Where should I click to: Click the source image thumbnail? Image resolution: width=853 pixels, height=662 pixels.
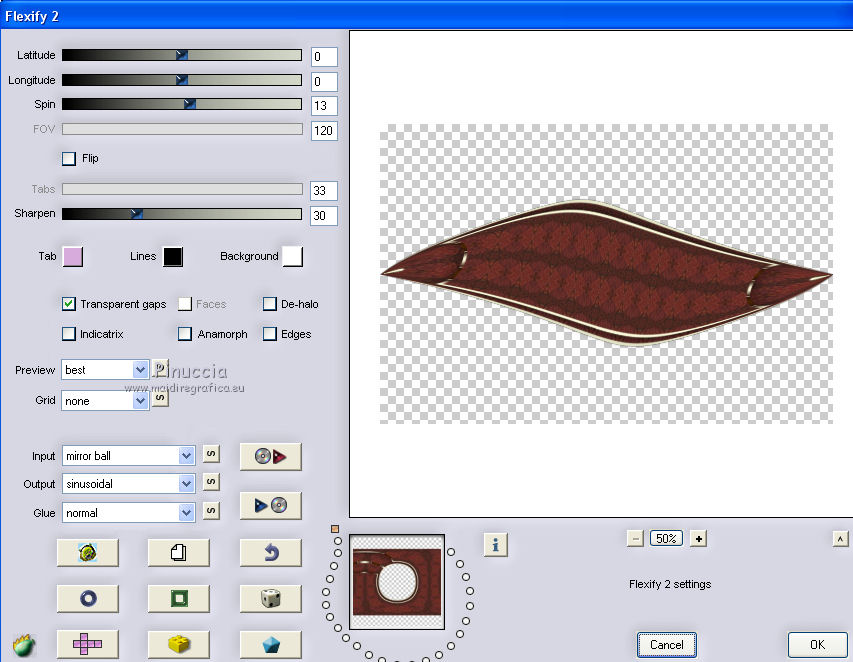coord(397,582)
